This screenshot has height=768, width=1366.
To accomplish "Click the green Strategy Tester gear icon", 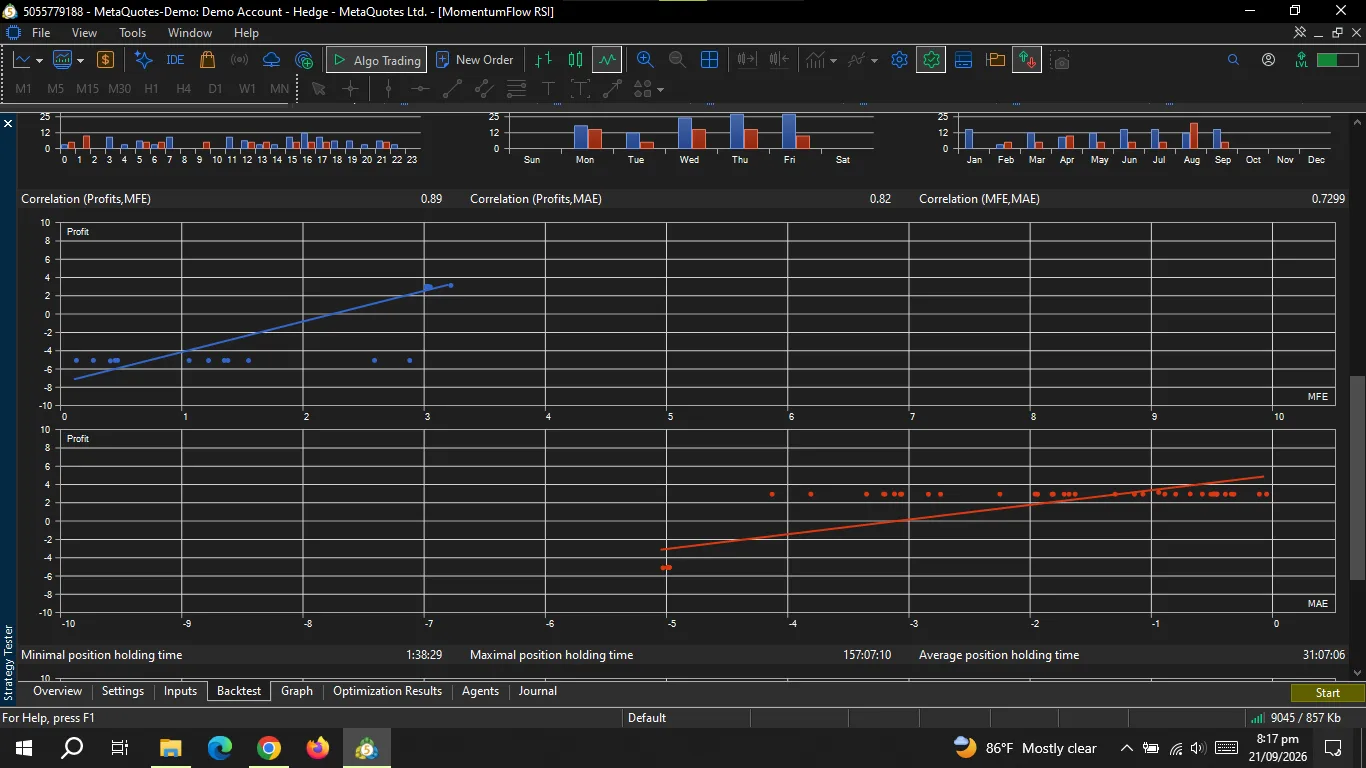I will (x=931, y=60).
